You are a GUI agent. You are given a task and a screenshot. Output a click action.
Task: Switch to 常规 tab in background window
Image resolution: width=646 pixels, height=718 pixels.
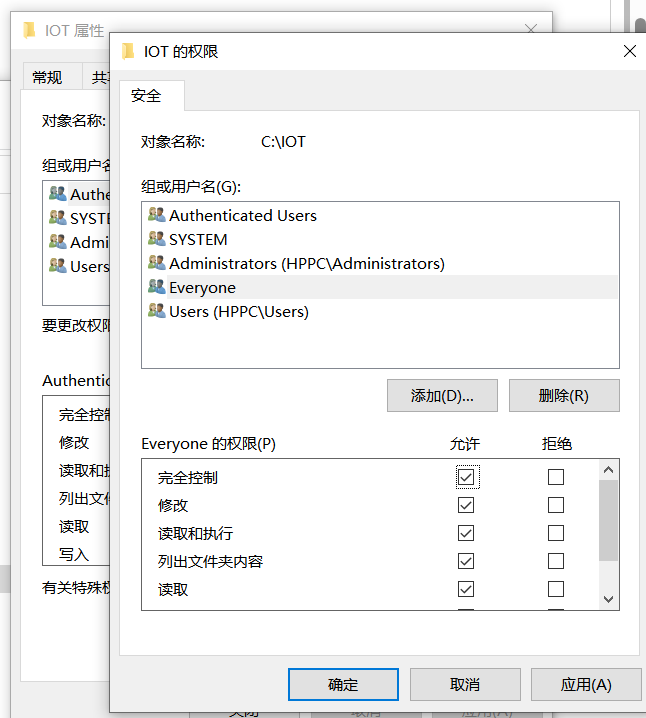(47, 77)
